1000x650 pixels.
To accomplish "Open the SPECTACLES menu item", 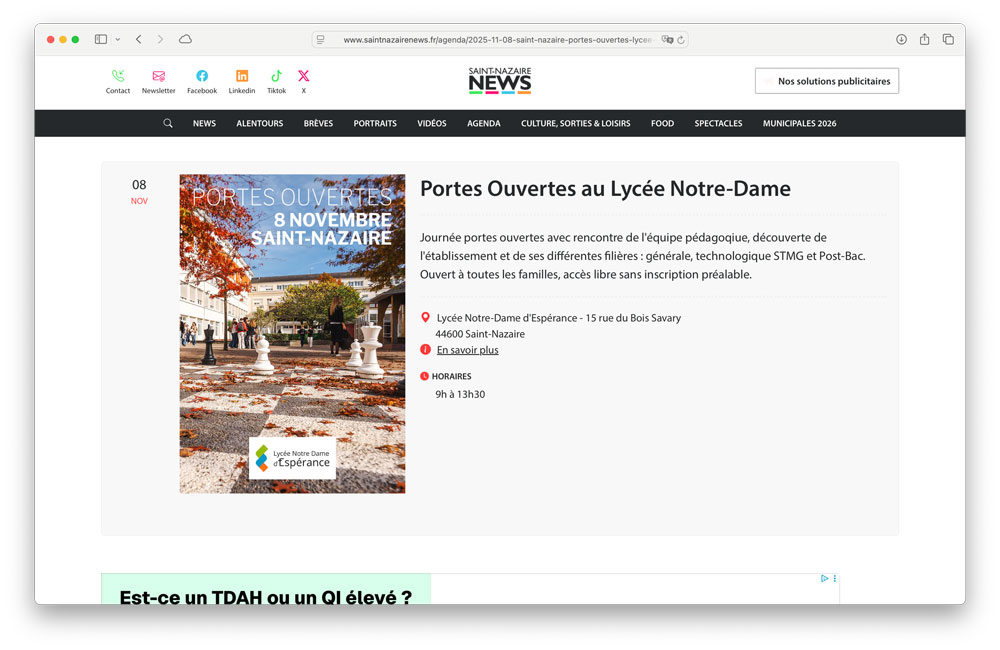I will tap(718, 123).
